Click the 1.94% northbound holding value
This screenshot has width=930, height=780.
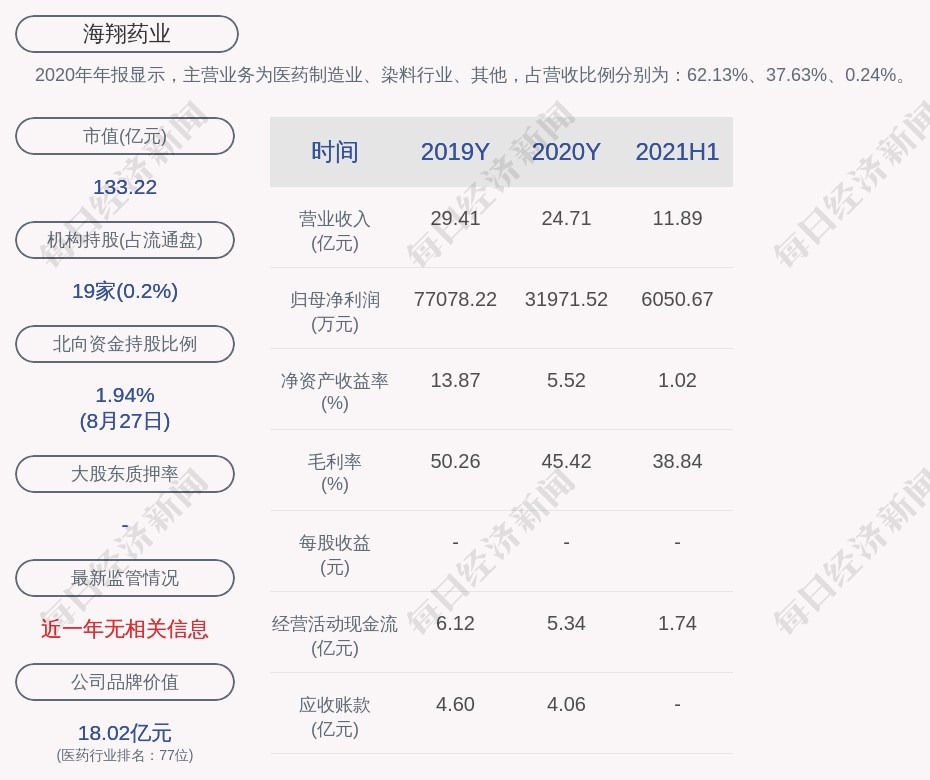coord(125,394)
